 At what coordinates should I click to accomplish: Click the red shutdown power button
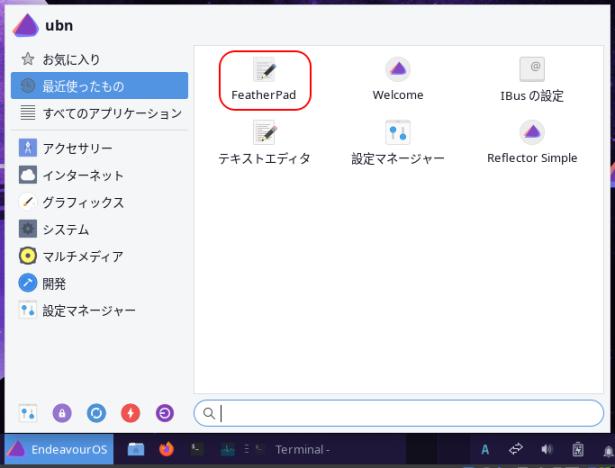[x=131, y=413]
